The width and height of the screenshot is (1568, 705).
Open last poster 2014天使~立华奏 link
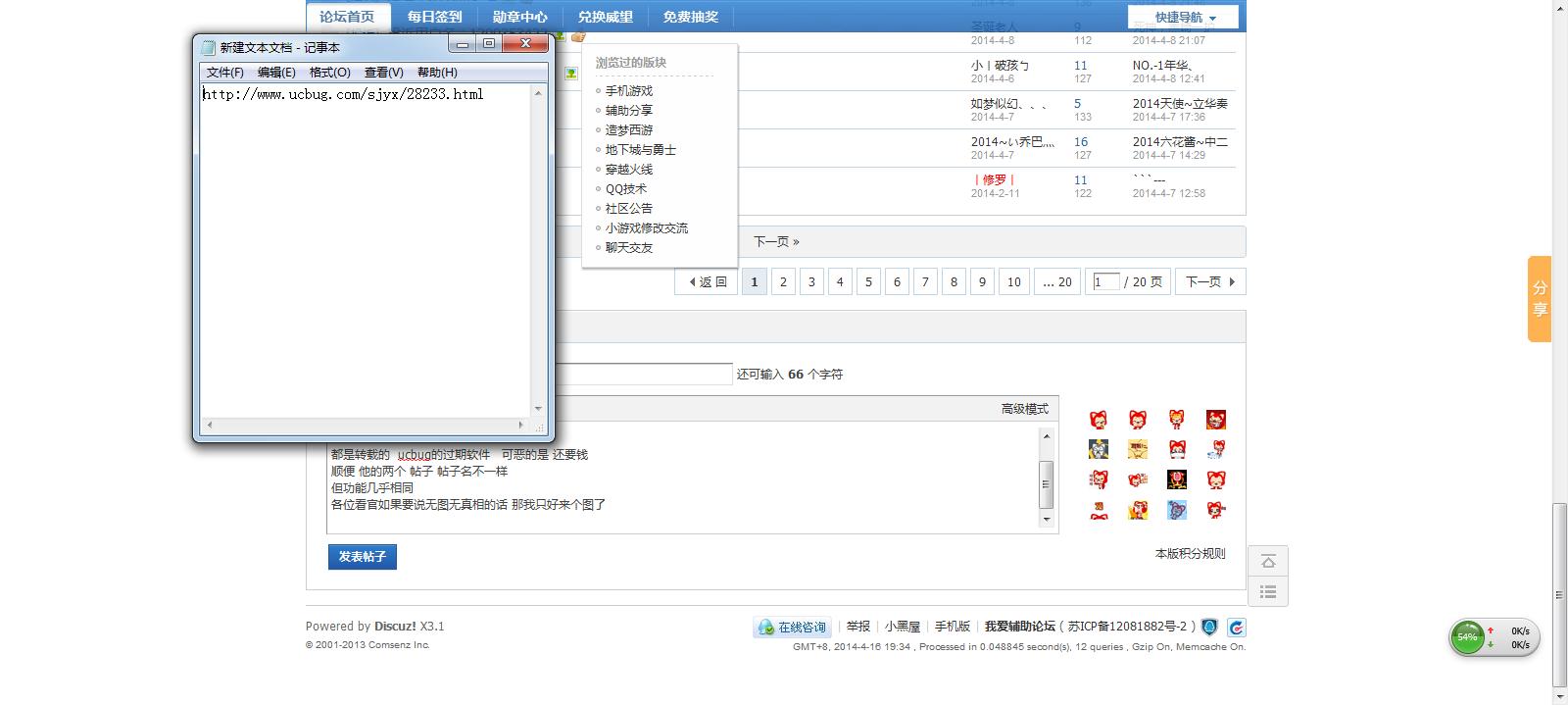tap(1180, 104)
